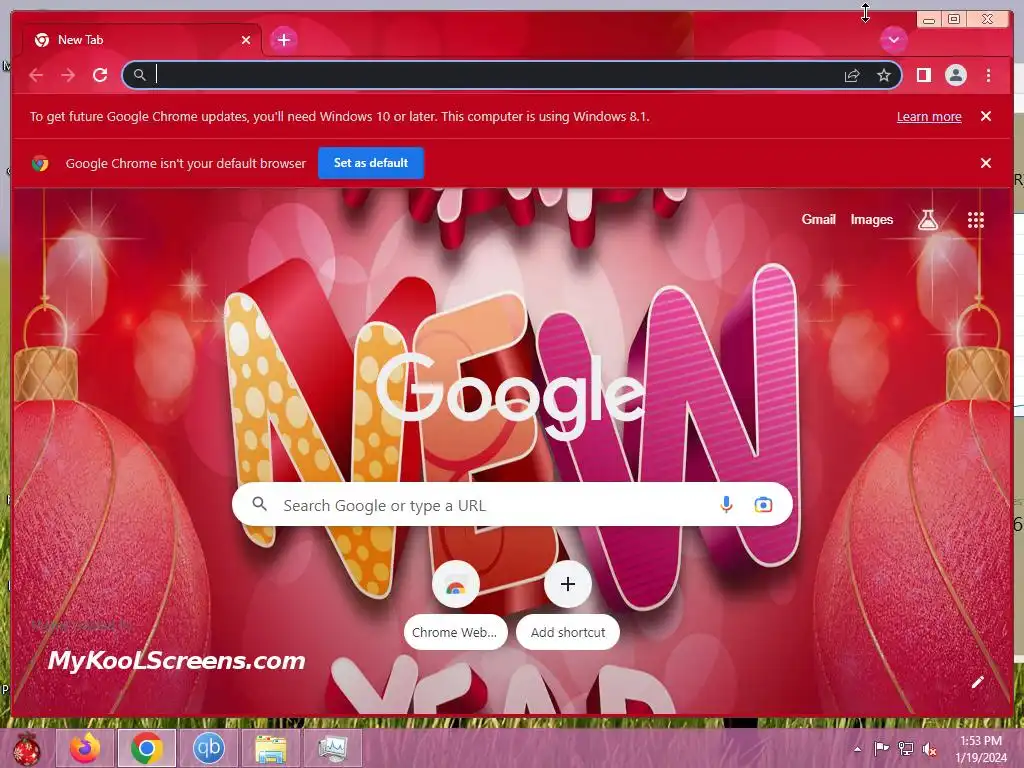Close the New Tab tab
1024x768 pixels.
click(x=246, y=40)
